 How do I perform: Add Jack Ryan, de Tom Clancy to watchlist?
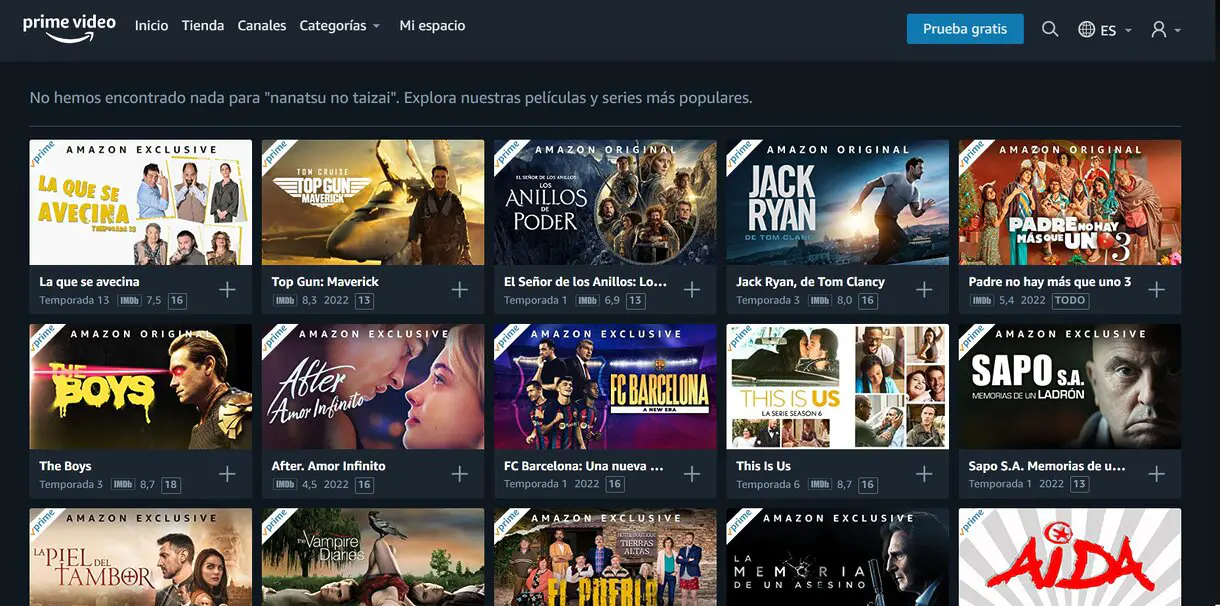click(x=924, y=290)
